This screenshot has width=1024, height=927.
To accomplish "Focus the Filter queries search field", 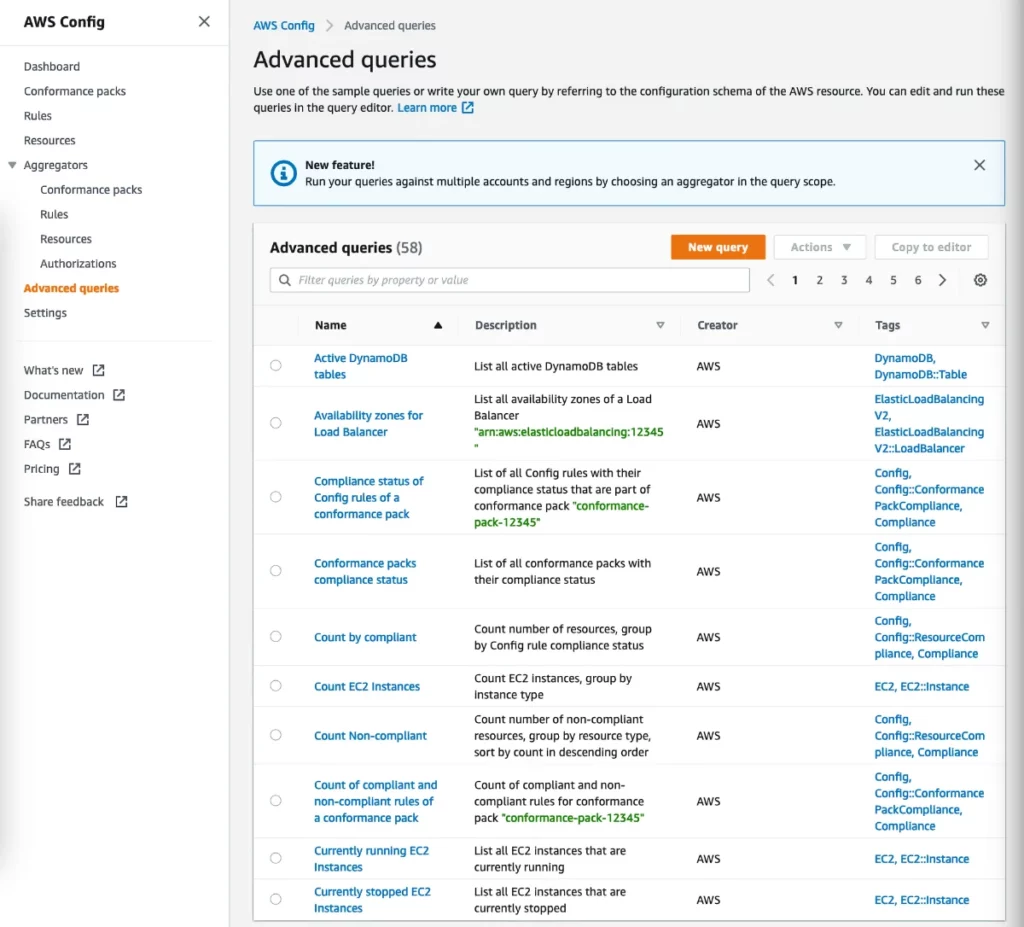I will pos(509,280).
